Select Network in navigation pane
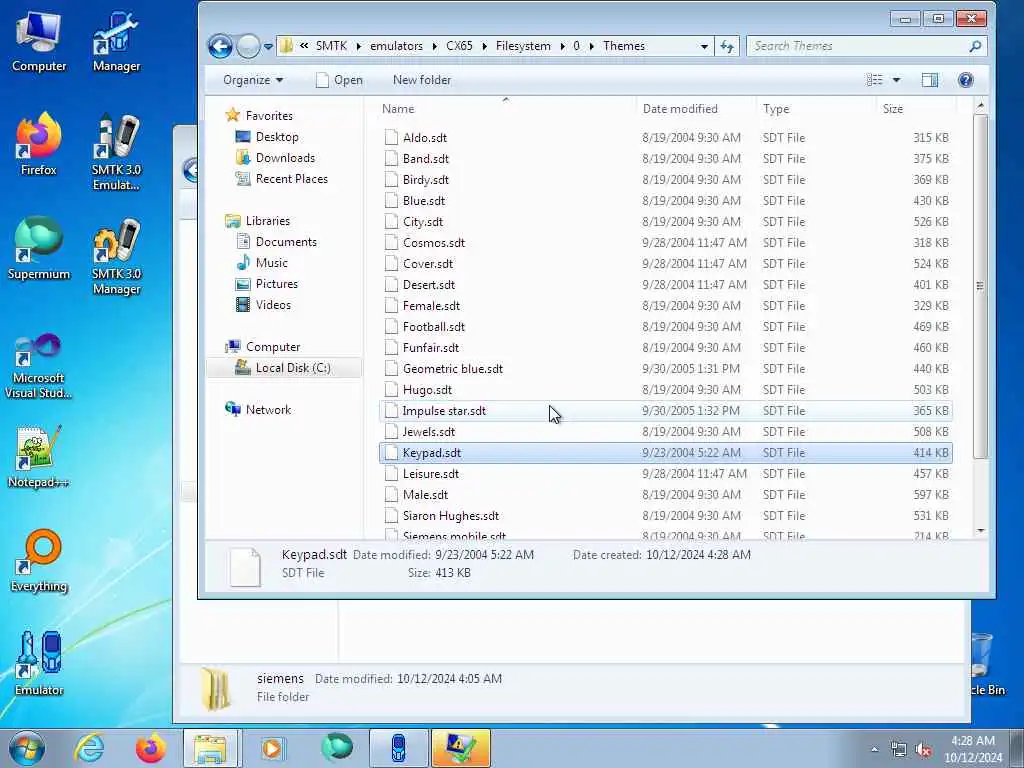Image resolution: width=1024 pixels, height=768 pixels. point(268,410)
